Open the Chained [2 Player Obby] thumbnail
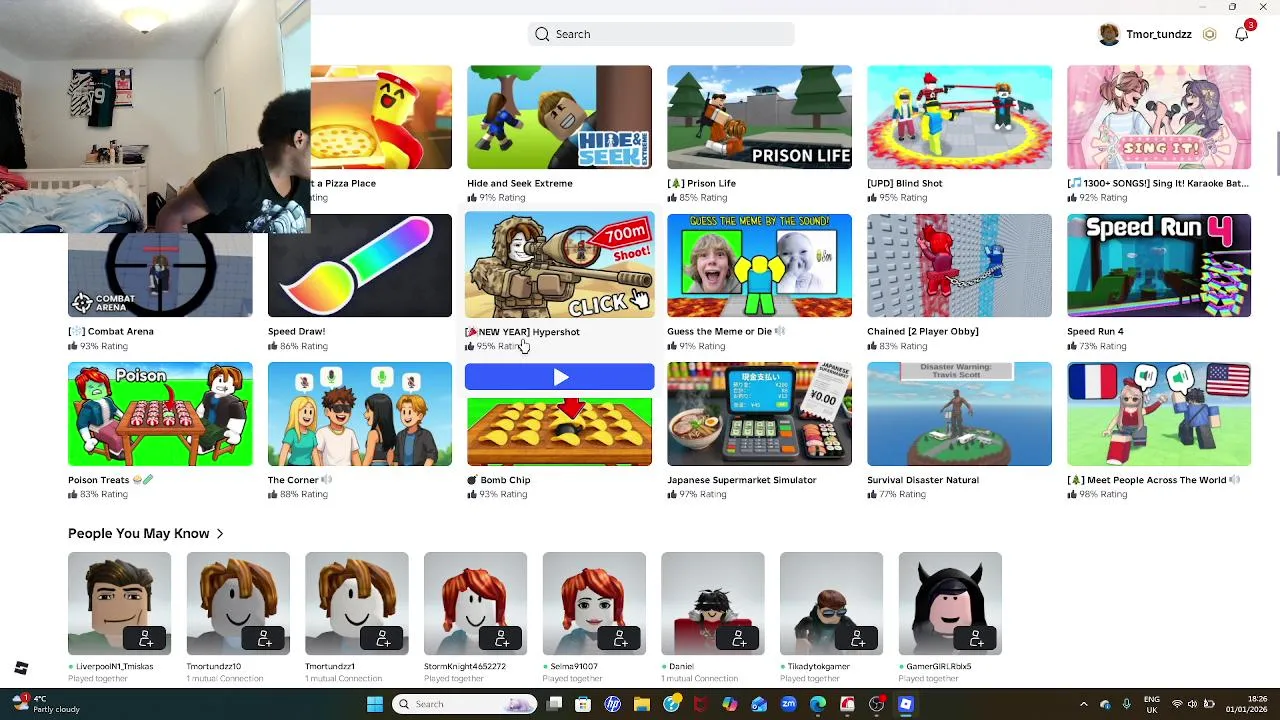 tap(959, 265)
